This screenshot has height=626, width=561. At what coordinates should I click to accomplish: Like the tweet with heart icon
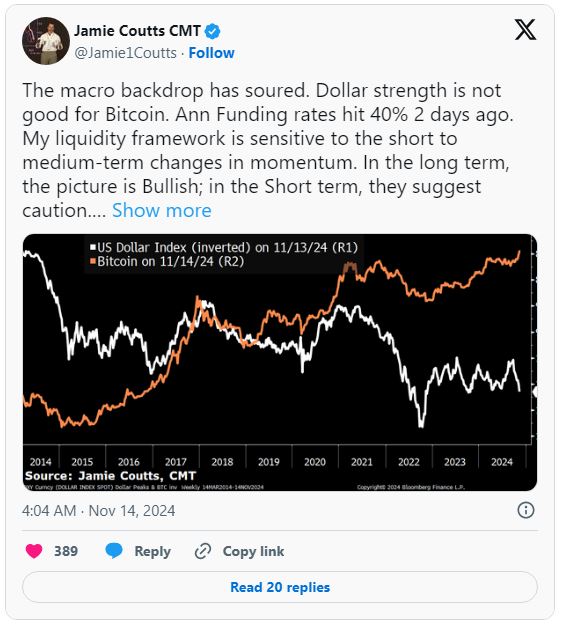coord(34,551)
